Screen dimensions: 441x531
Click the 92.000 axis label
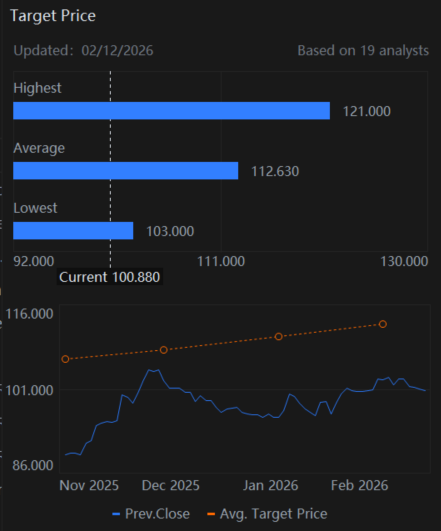click(34, 261)
